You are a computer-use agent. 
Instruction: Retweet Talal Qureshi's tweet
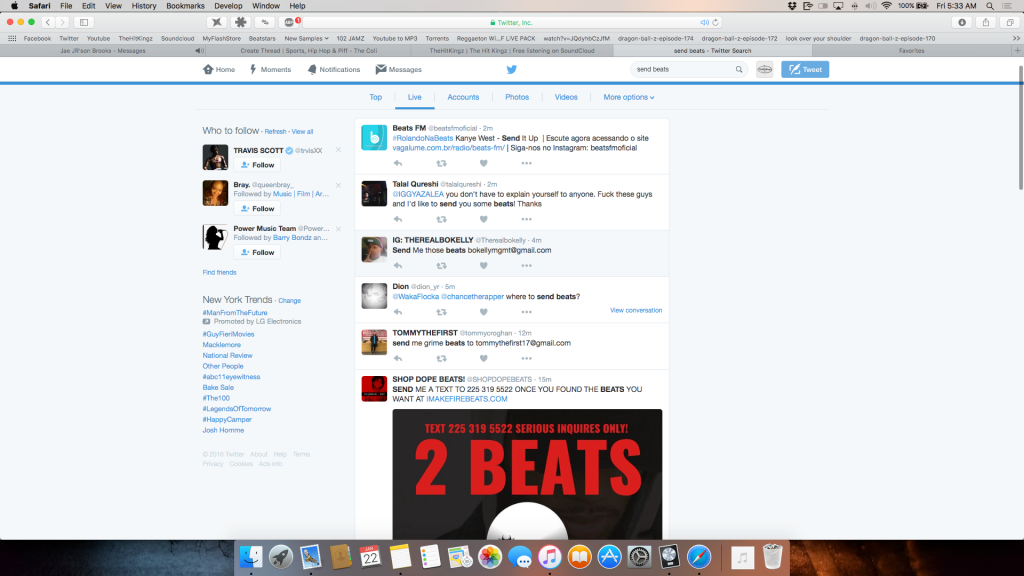click(441, 219)
